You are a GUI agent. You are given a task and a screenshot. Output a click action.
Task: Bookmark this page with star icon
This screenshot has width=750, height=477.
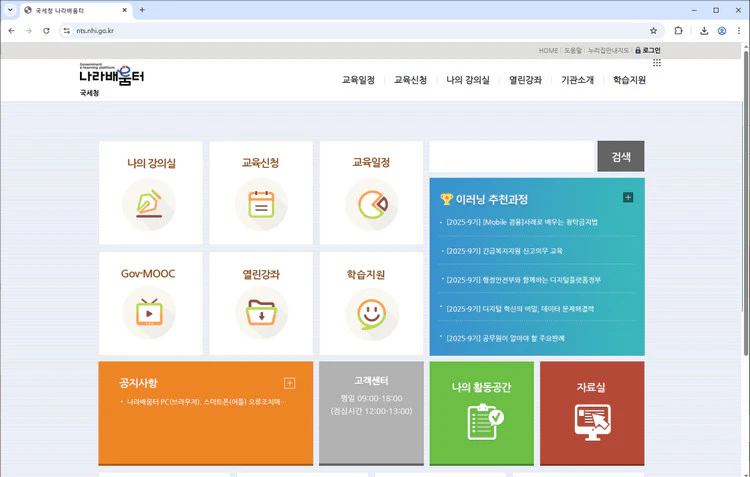coord(654,31)
